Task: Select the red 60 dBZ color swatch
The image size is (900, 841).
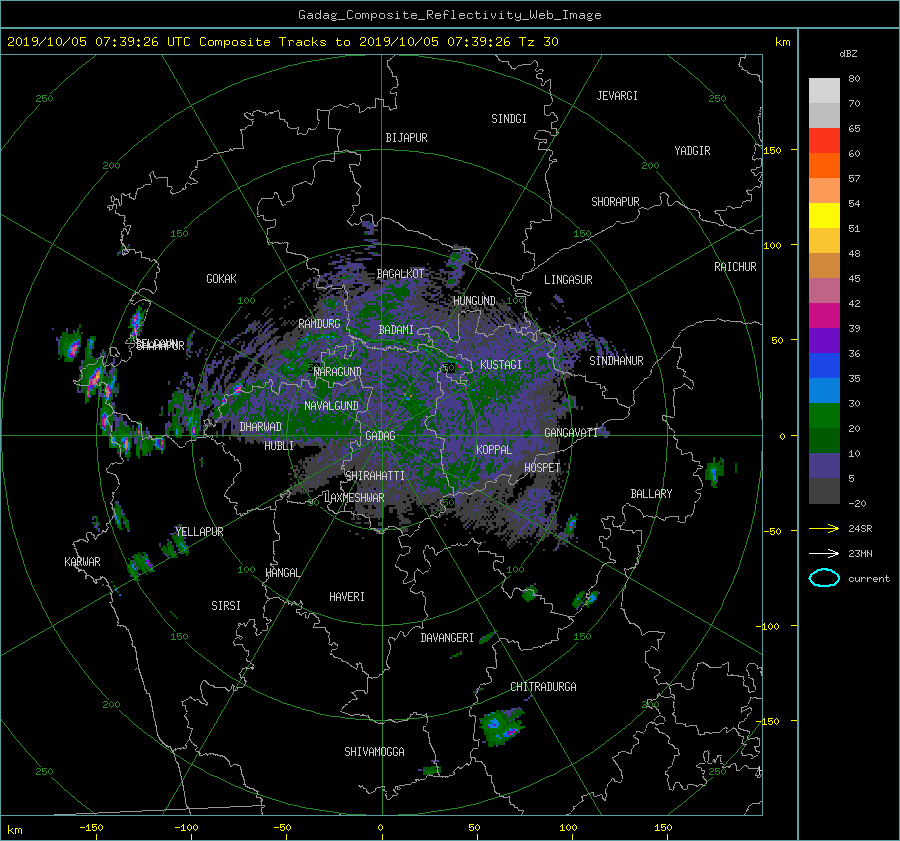Action: 824,141
